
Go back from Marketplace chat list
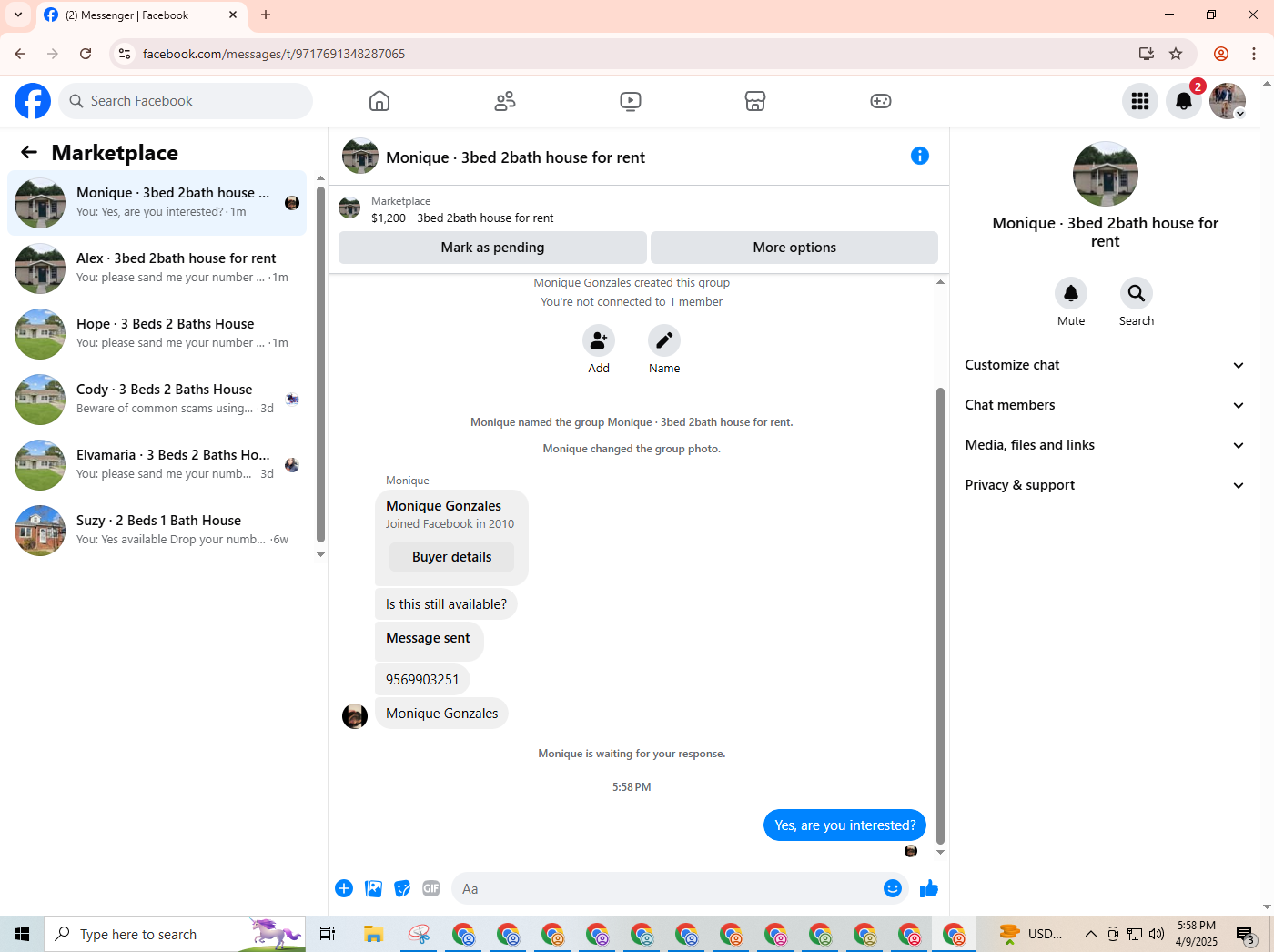[29, 153]
